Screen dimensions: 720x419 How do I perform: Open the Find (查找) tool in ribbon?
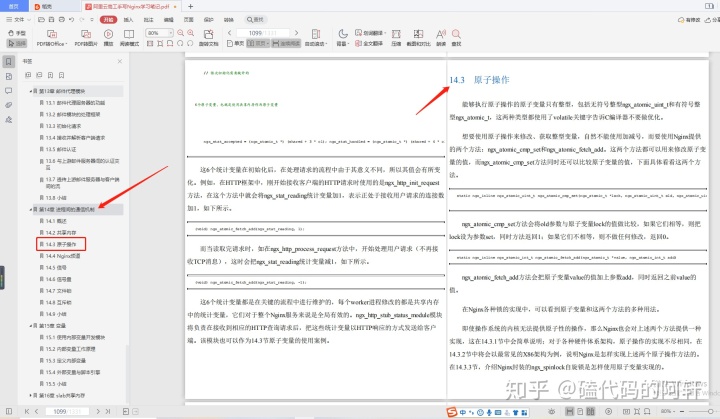pos(456,38)
